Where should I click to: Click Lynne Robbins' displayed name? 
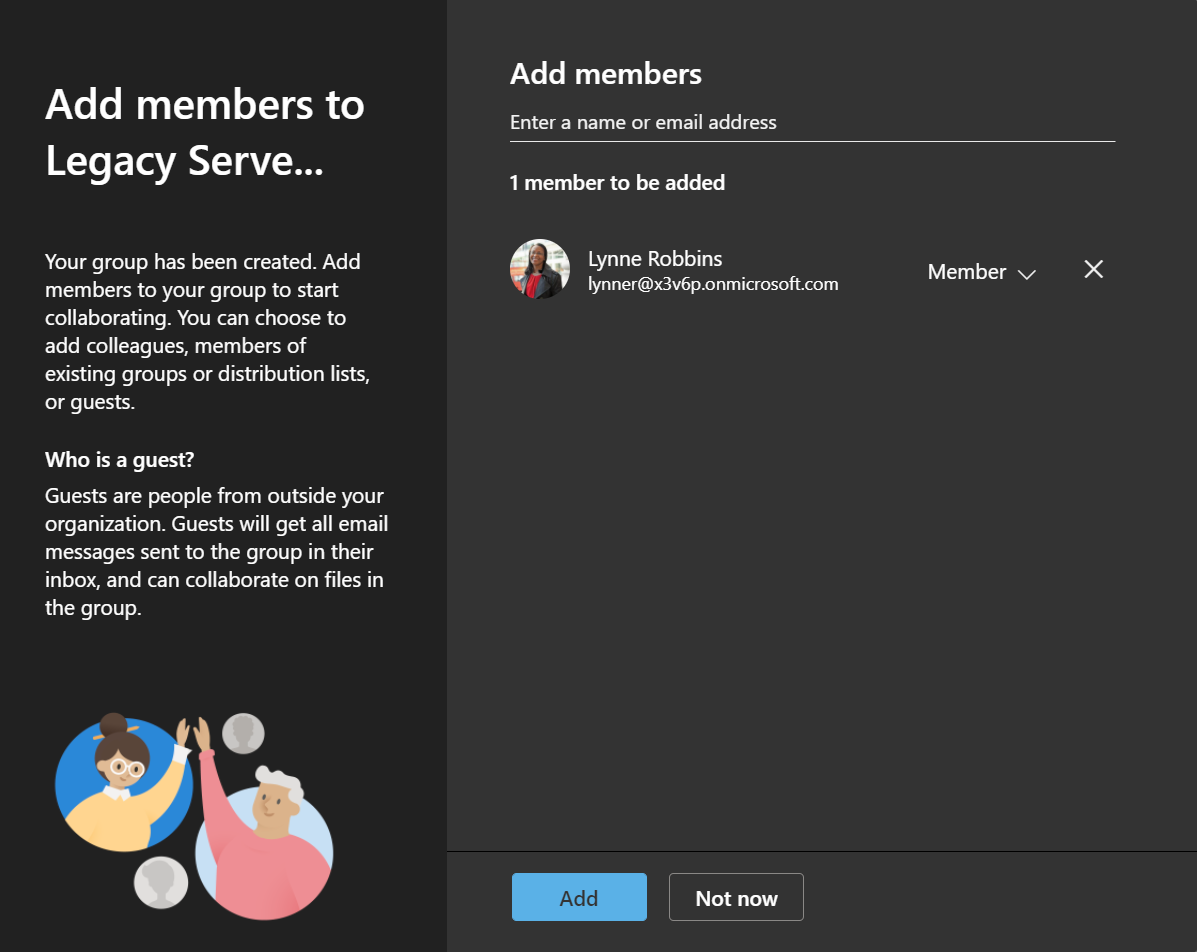pyautogui.click(x=654, y=258)
